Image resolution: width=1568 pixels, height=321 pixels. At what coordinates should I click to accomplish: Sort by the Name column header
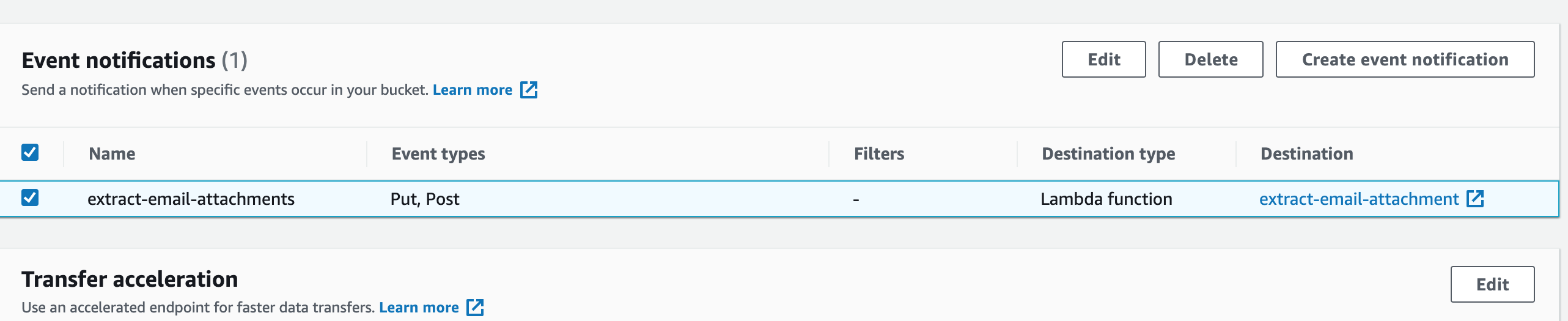tap(112, 153)
